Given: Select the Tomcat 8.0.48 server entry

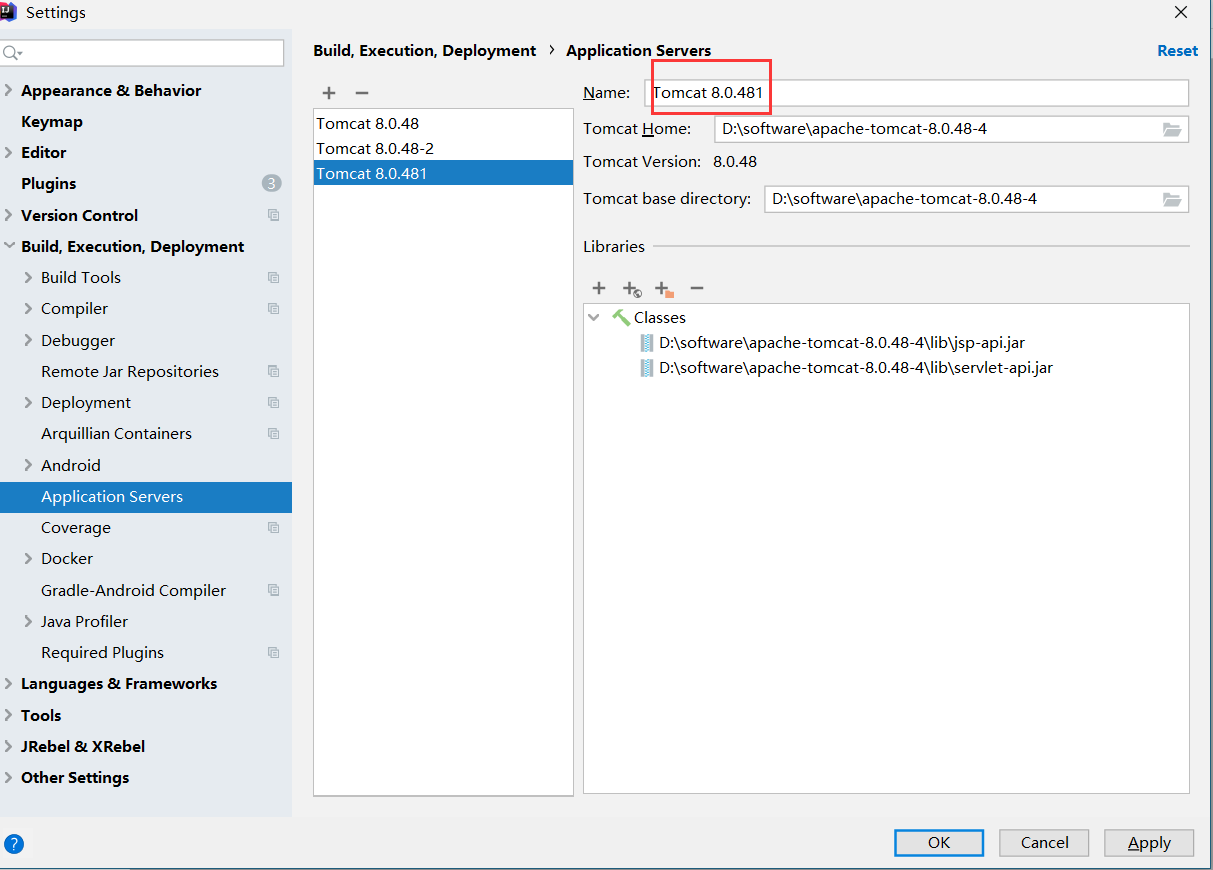Looking at the screenshot, I should tap(443, 123).
